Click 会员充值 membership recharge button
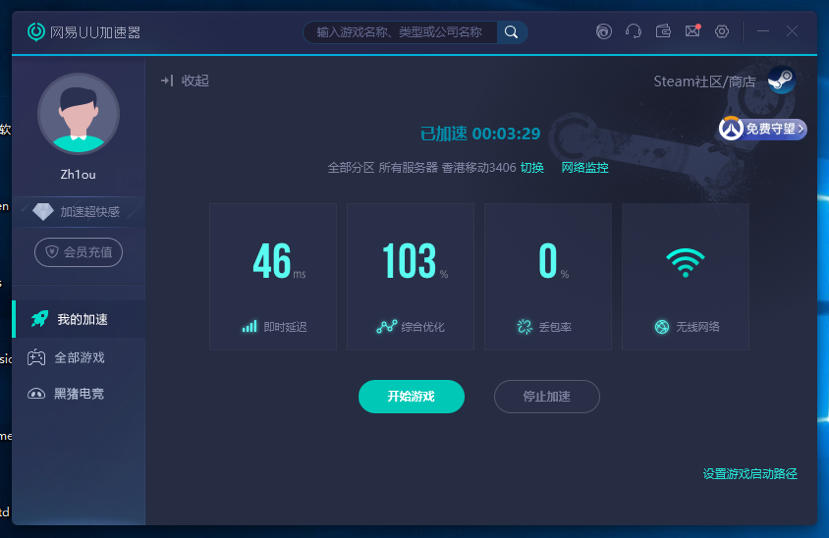This screenshot has width=829, height=538. [78, 252]
